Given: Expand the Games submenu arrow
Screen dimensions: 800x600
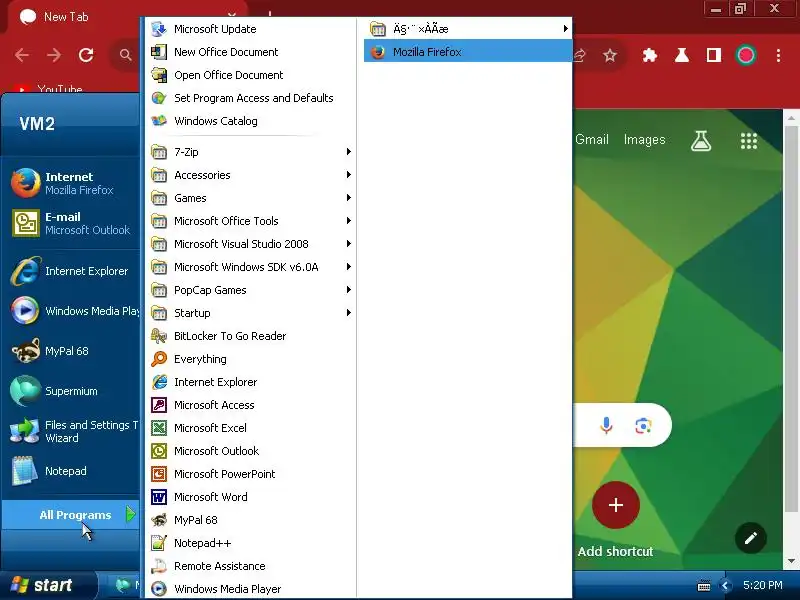Looking at the screenshot, I should click(x=348, y=197).
